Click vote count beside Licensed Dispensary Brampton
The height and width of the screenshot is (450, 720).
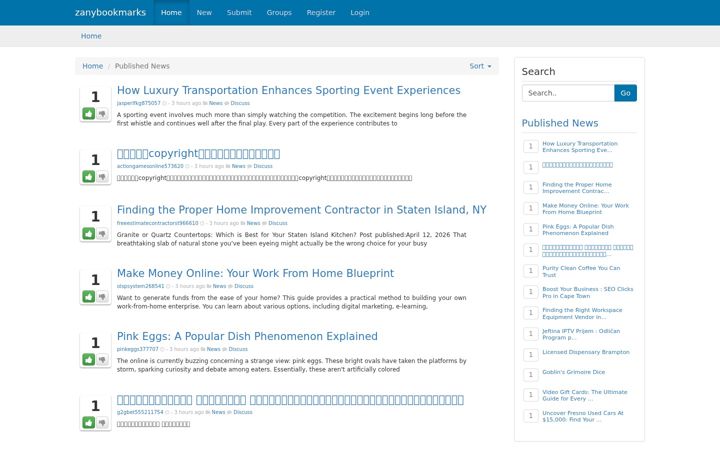click(531, 354)
